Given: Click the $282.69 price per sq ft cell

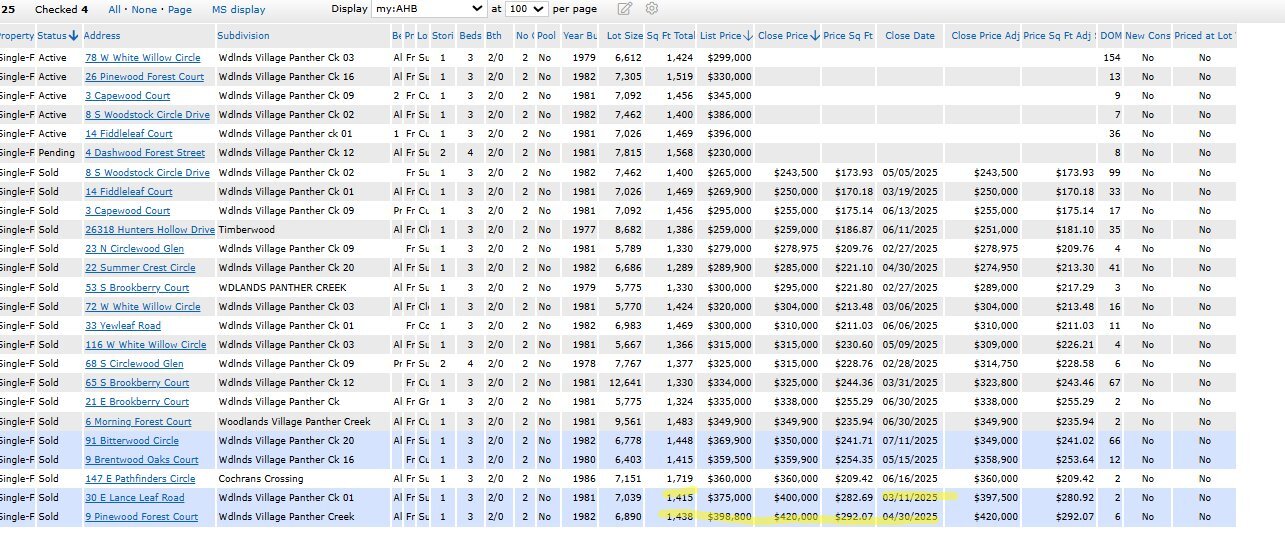Looking at the screenshot, I should click(852, 498).
